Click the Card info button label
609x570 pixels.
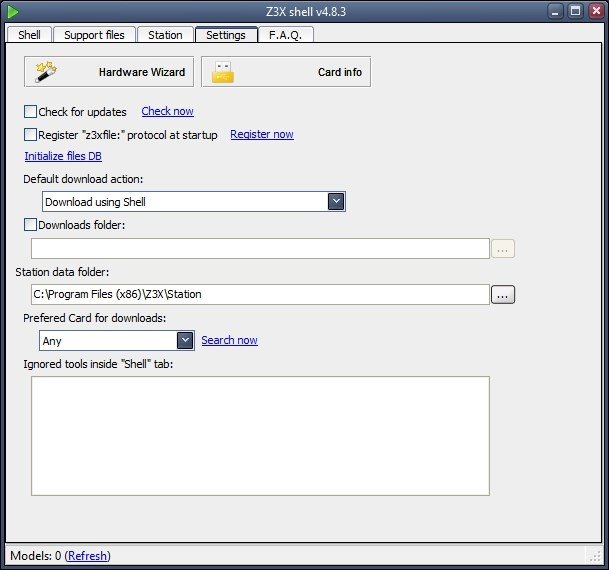pos(340,72)
